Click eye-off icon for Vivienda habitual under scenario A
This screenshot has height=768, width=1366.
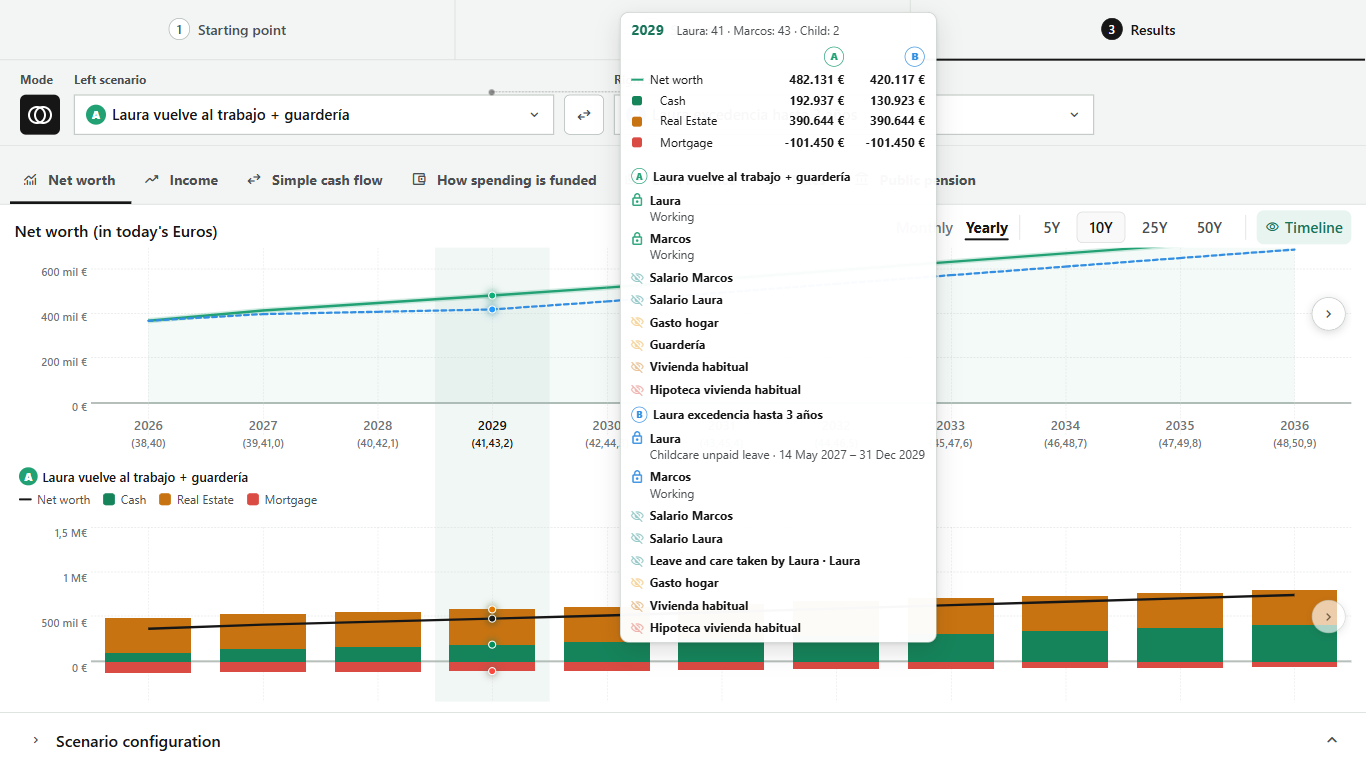(638, 367)
